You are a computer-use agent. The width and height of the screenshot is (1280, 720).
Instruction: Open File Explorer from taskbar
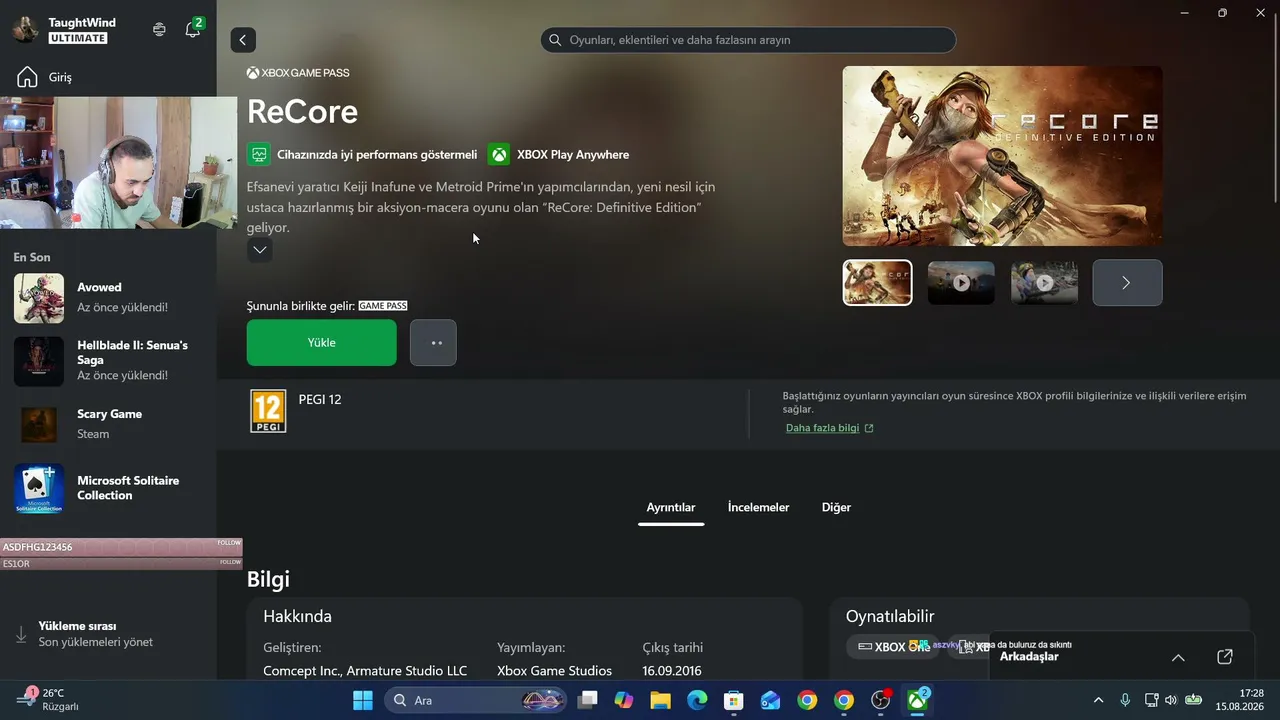tap(660, 700)
